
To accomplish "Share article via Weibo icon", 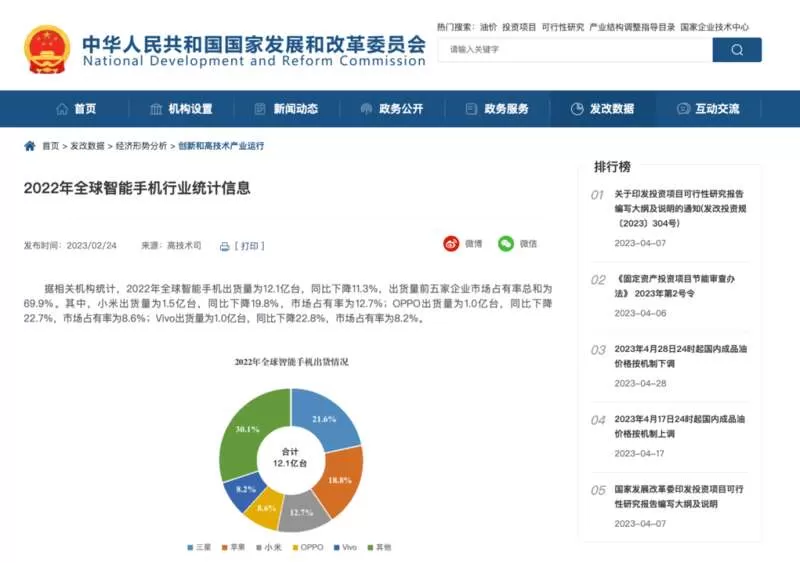I will (x=451, y=244).
